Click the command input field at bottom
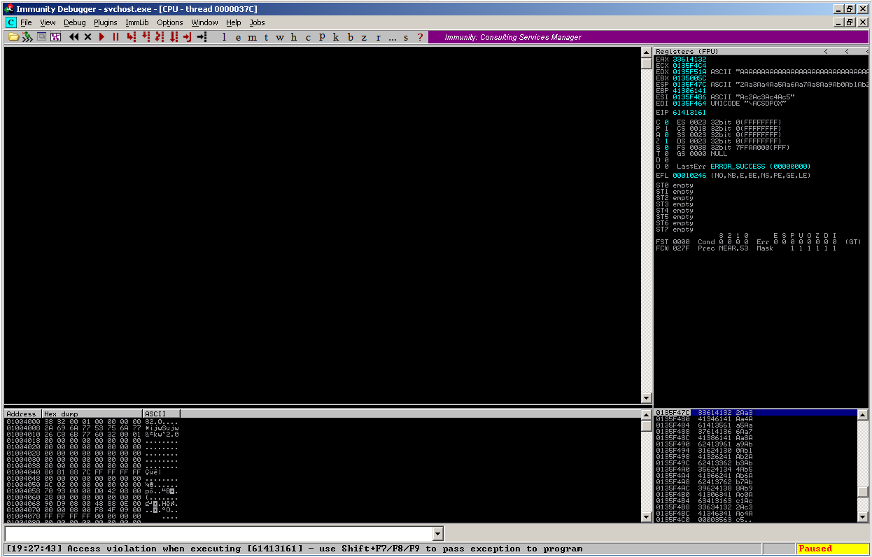 (x=220, y=534)
